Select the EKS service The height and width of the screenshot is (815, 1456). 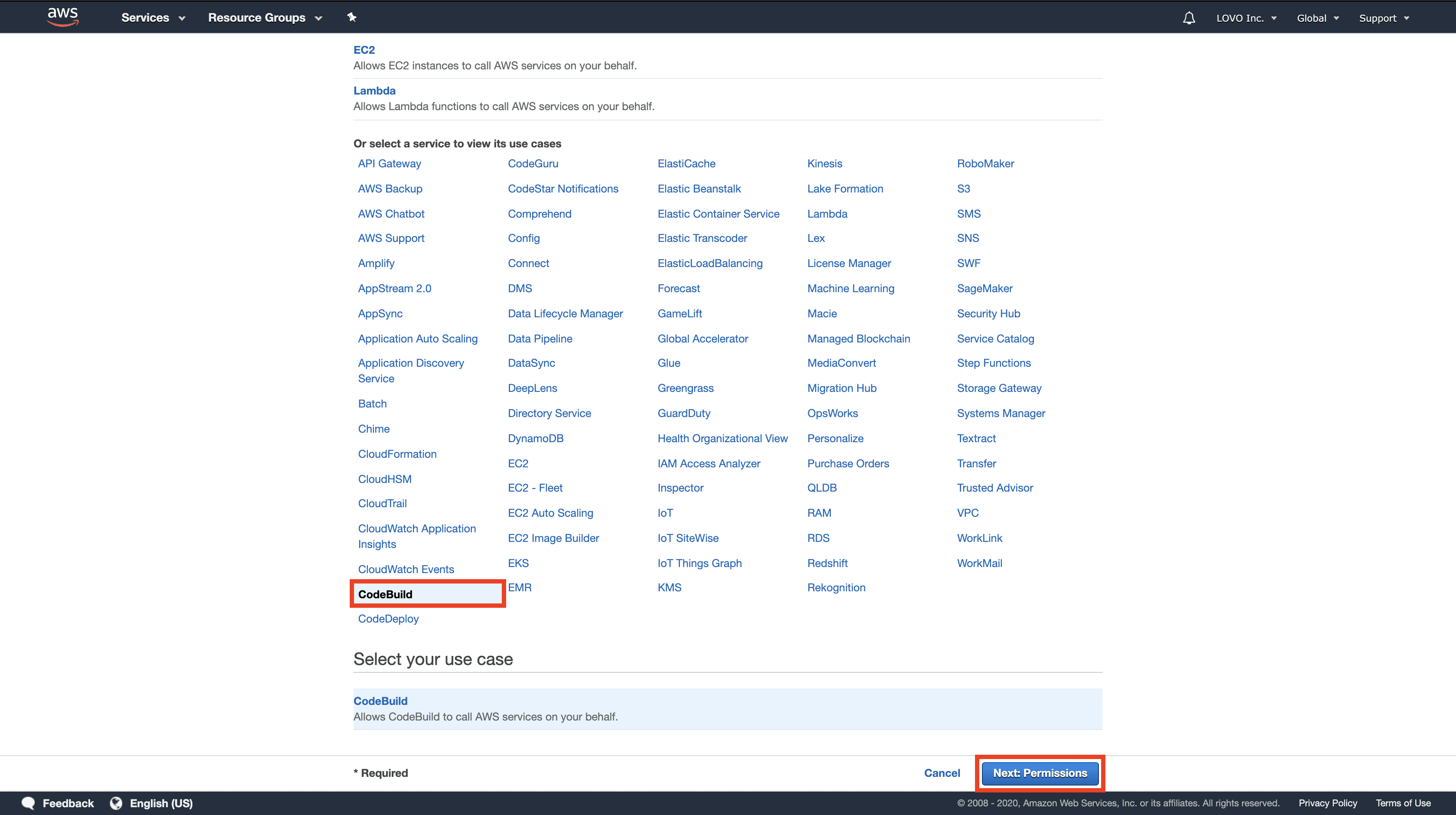click(x=518, y=563)
